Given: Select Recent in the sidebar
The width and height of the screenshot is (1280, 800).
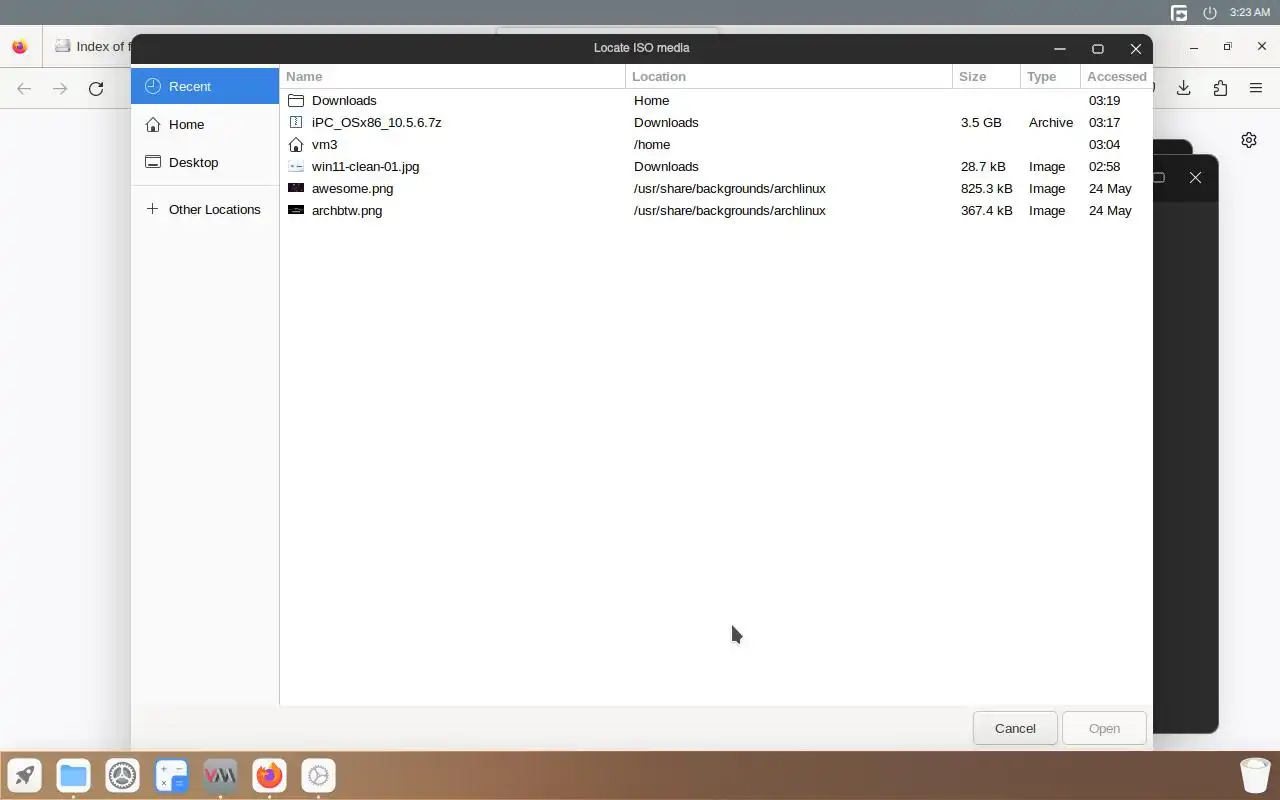Looking at the screenshot, I should [205, 86].
